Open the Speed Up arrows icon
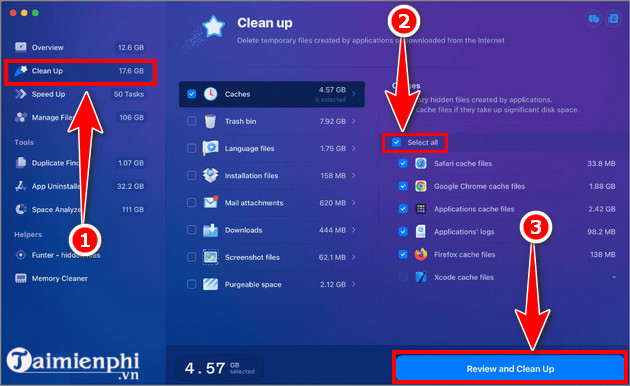 pyautogui.click(x=20, y=94)
